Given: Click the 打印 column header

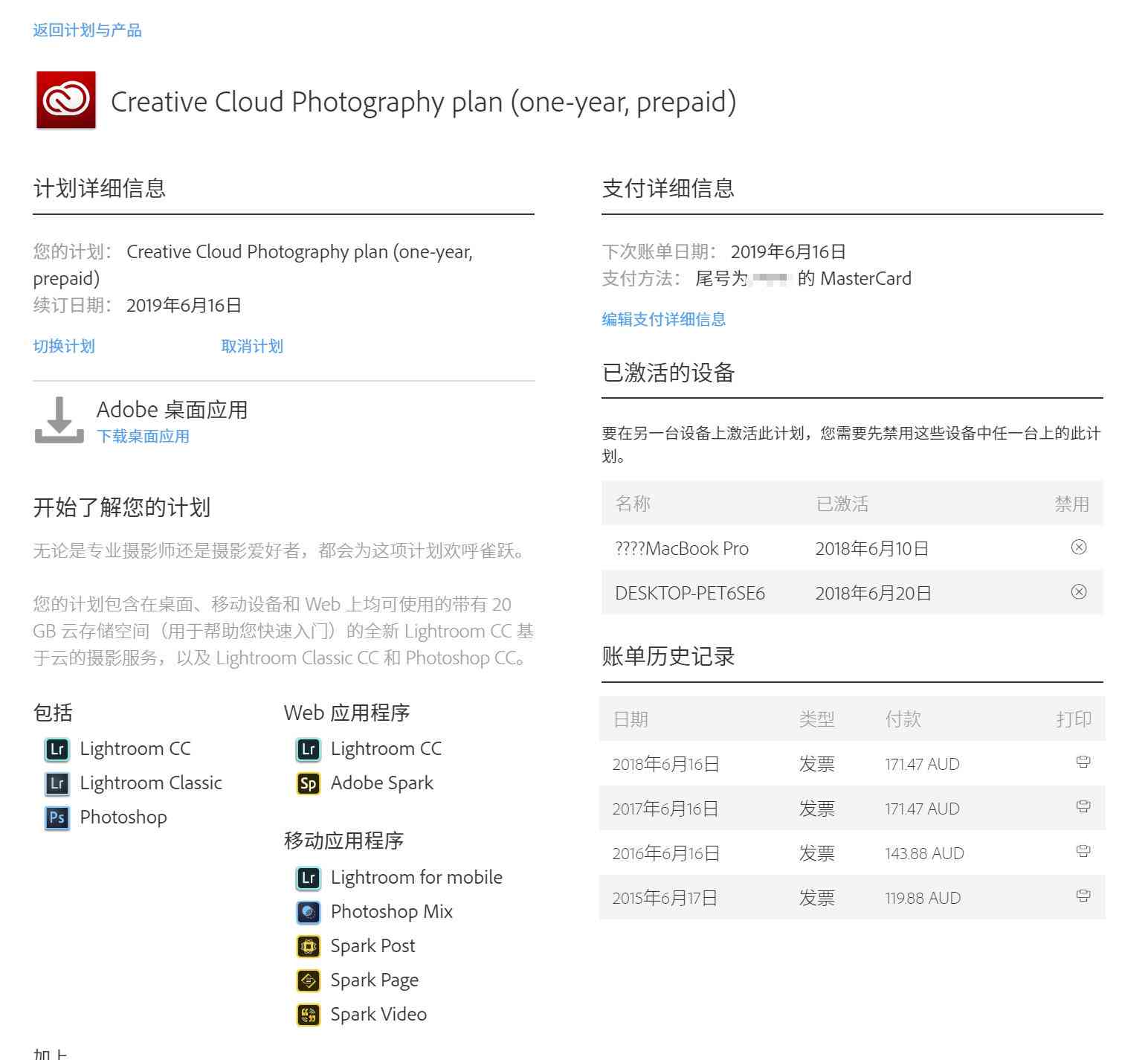Looking at the screenshot, I should [1074, 719].
